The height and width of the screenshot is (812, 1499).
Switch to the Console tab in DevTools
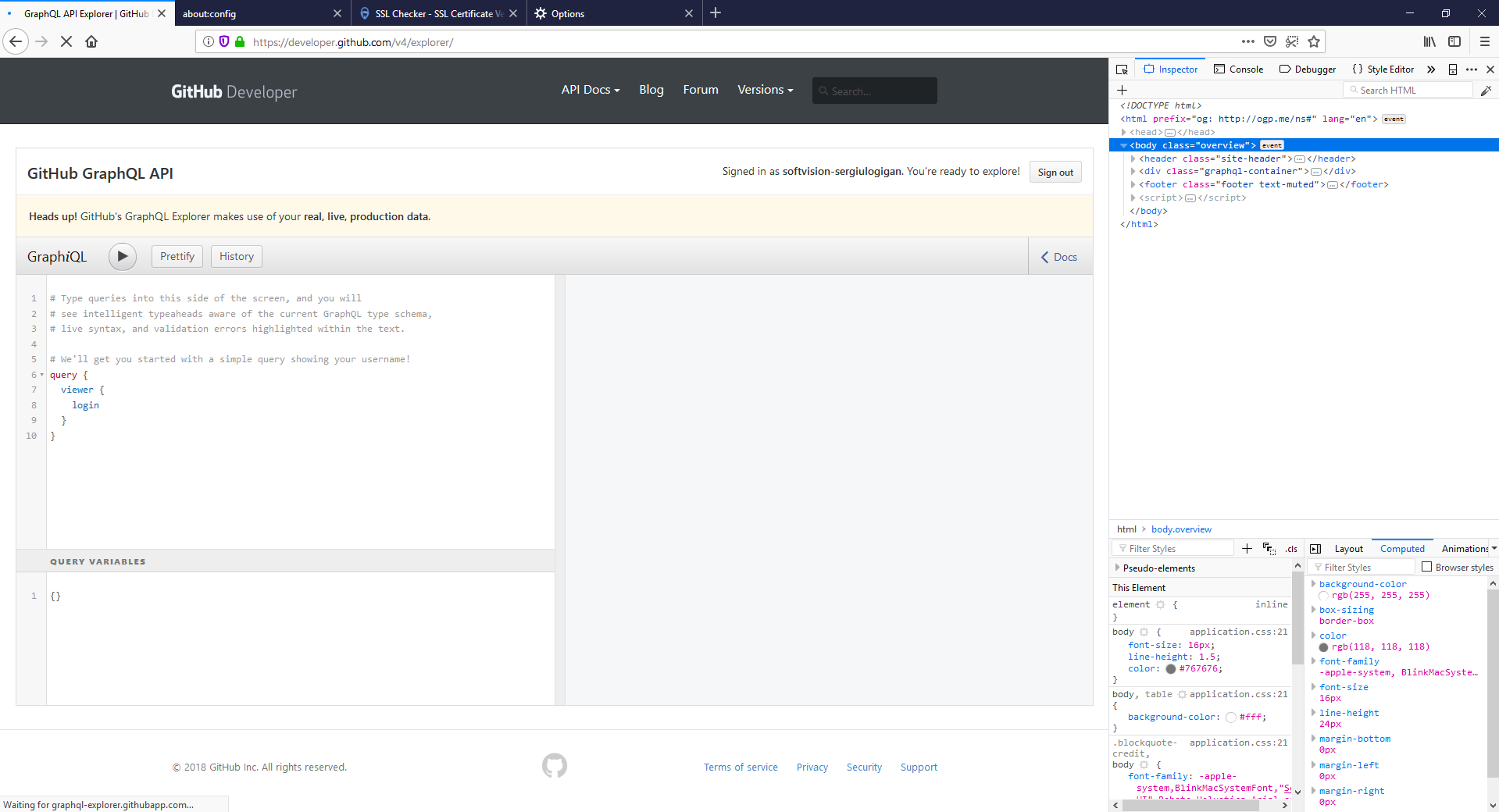coord(1238,69)
